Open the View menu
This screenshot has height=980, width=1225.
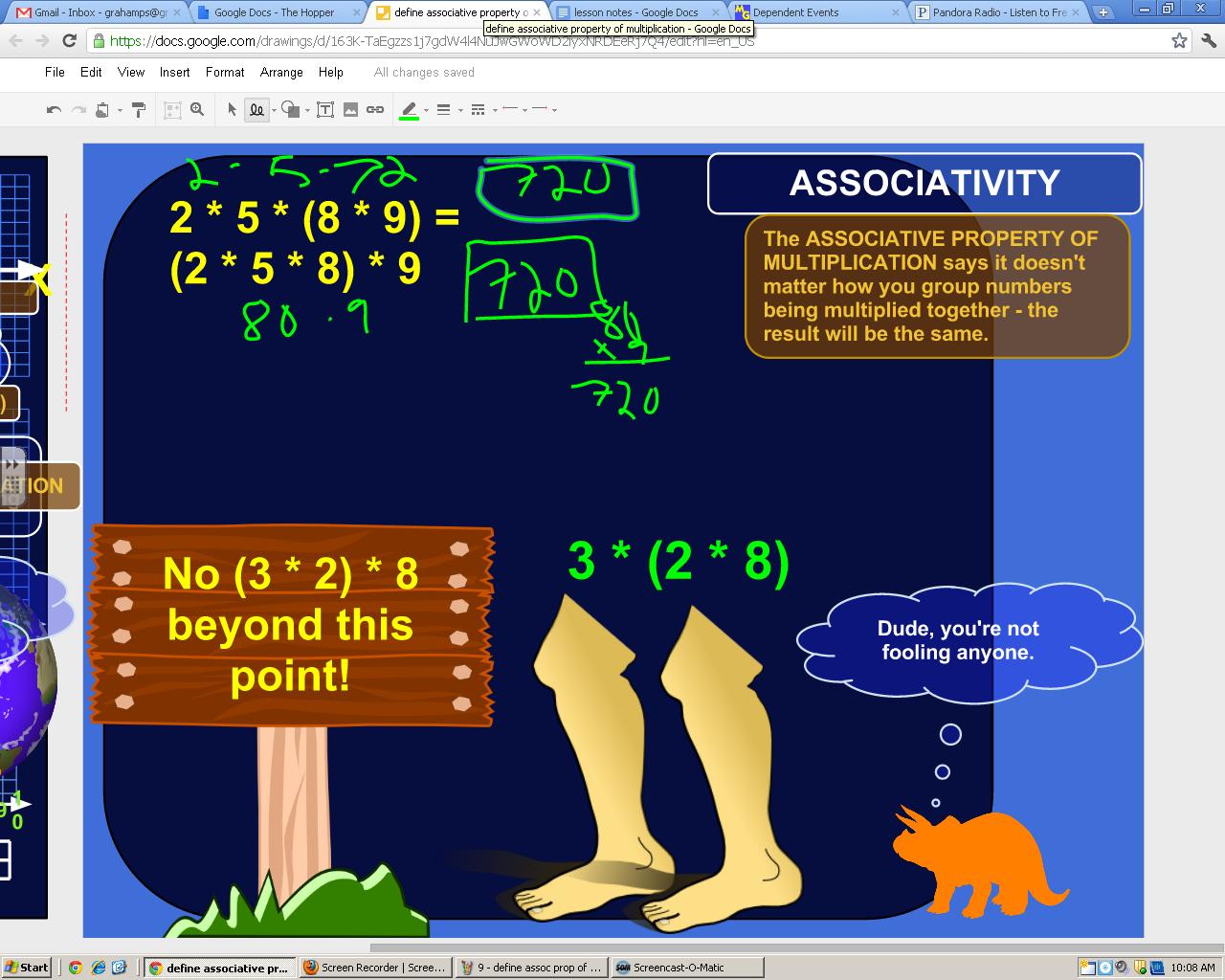(131, 72)
